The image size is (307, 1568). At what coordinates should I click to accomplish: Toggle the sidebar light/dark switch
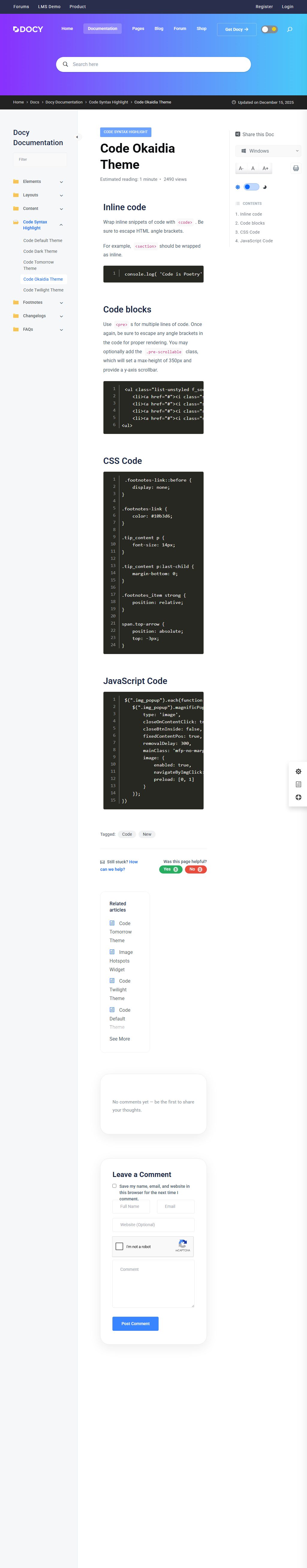pos(251,187)
